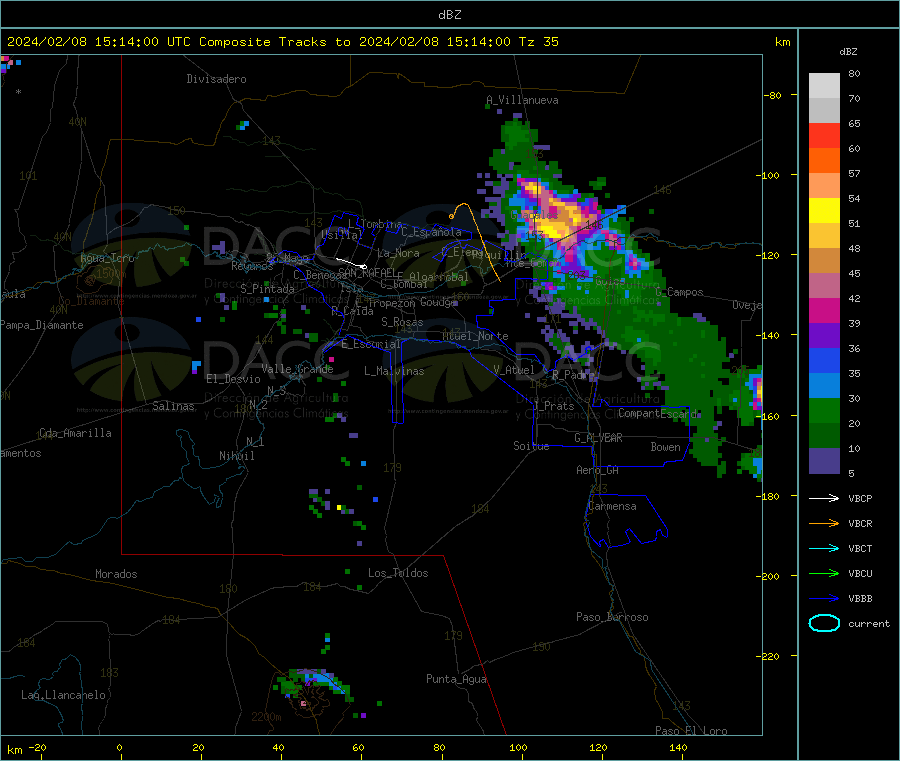Click the purple 36-39 dBZ legend band
Image resolution: width=900 pixels, height=761 pixels.
tap(824, 336)
